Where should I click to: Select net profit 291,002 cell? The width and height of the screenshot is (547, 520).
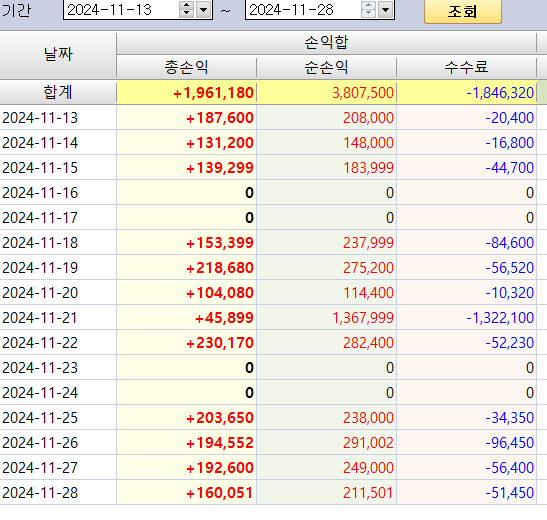point(327,443)
